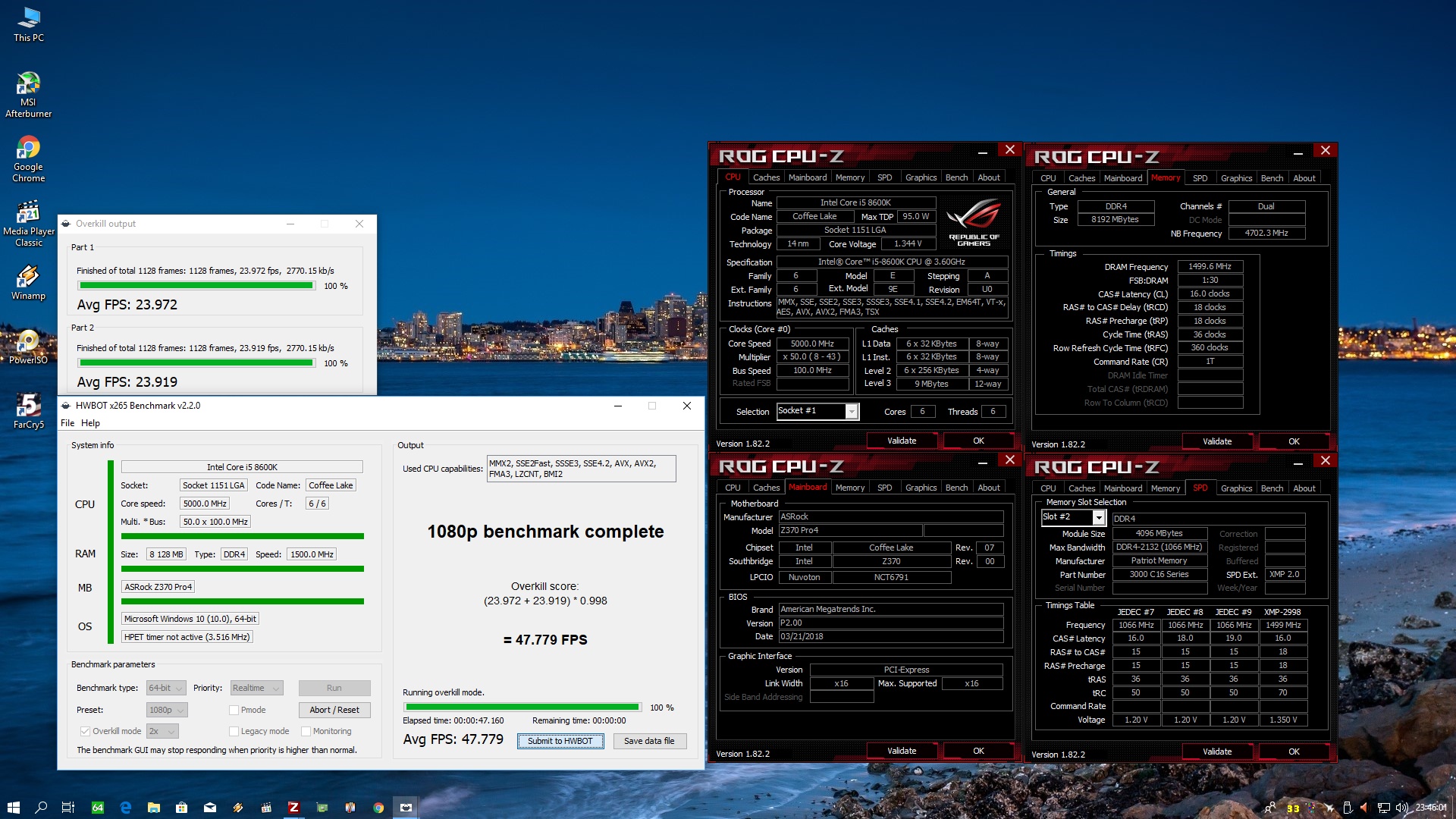The height and width of the screenshot is (819, 1456).
Task: Click the yellow 33 temperature tray icon
Action: point(1293,808)
